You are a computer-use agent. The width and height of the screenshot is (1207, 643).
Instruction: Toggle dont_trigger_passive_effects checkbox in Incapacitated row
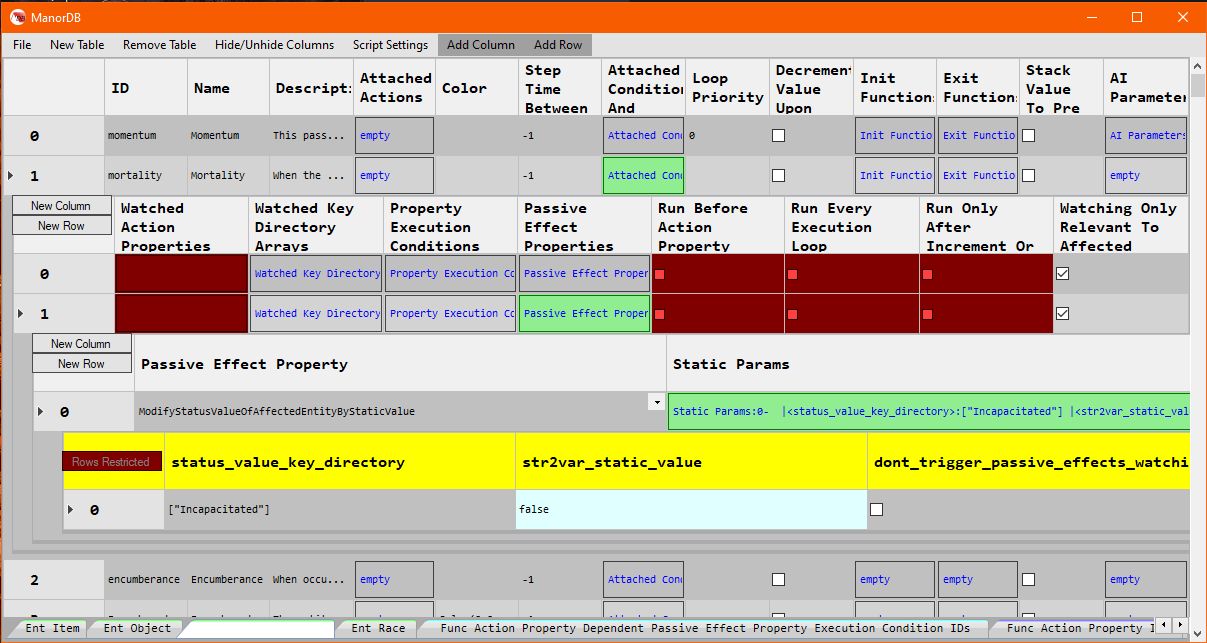(876, 509)
